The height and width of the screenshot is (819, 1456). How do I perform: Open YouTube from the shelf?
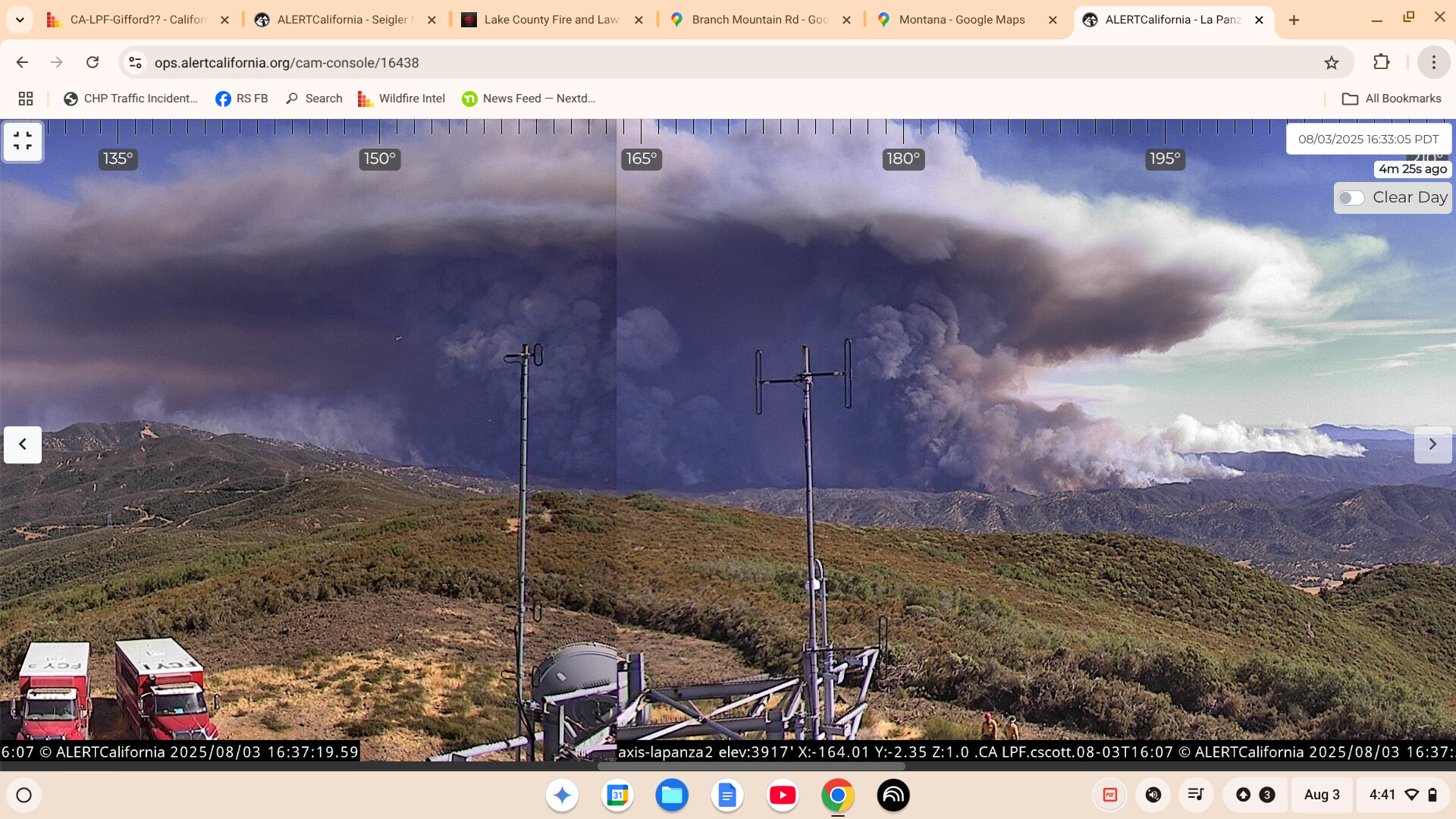(782, 795)
